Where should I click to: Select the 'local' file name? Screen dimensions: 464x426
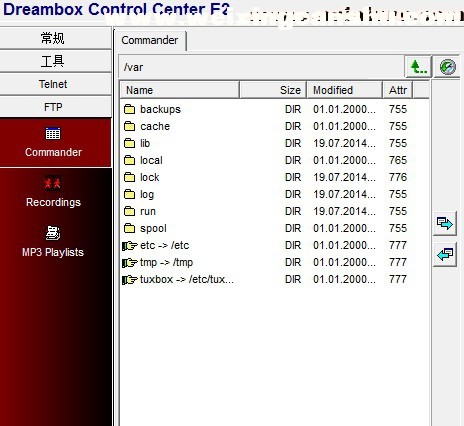pyautogui.click(x=151, y=160)
